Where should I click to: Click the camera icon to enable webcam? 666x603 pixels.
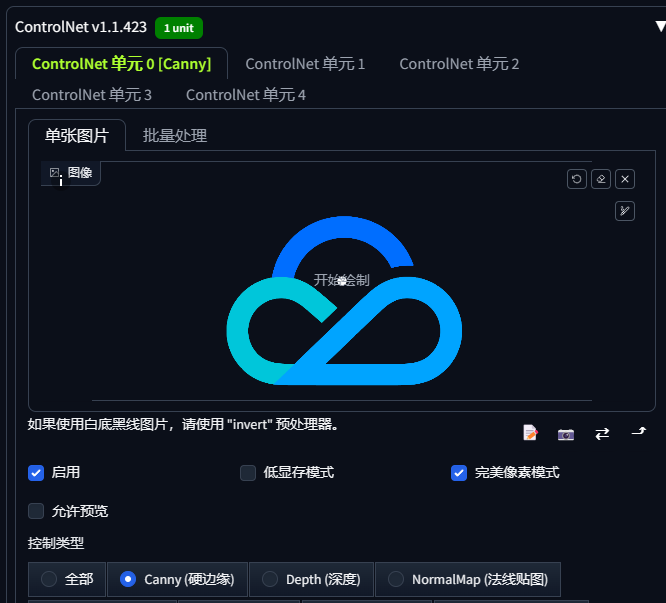[566, 434]
